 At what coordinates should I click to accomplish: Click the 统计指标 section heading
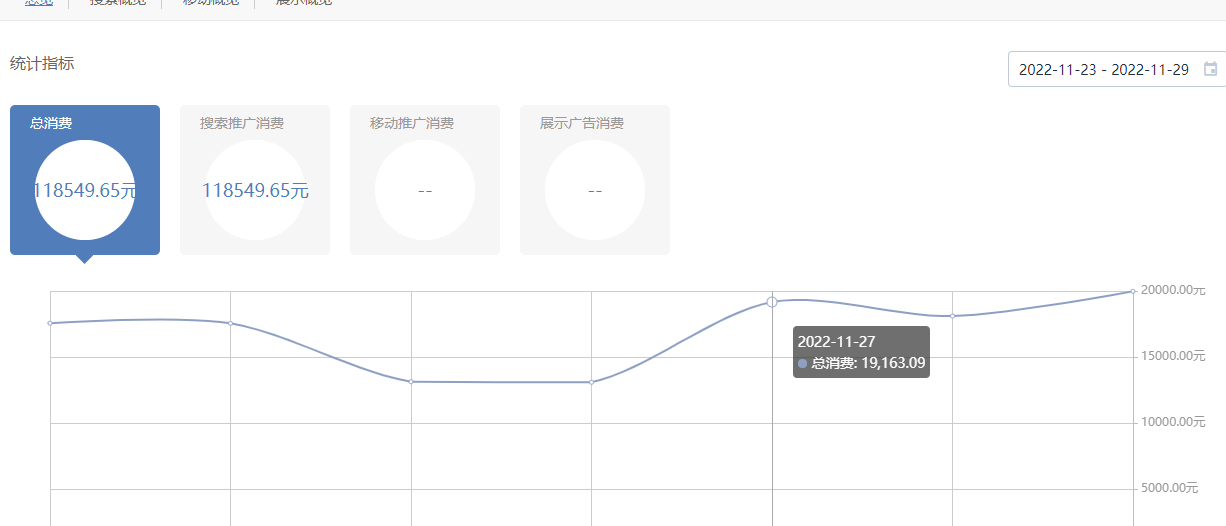tap(42, 64)
